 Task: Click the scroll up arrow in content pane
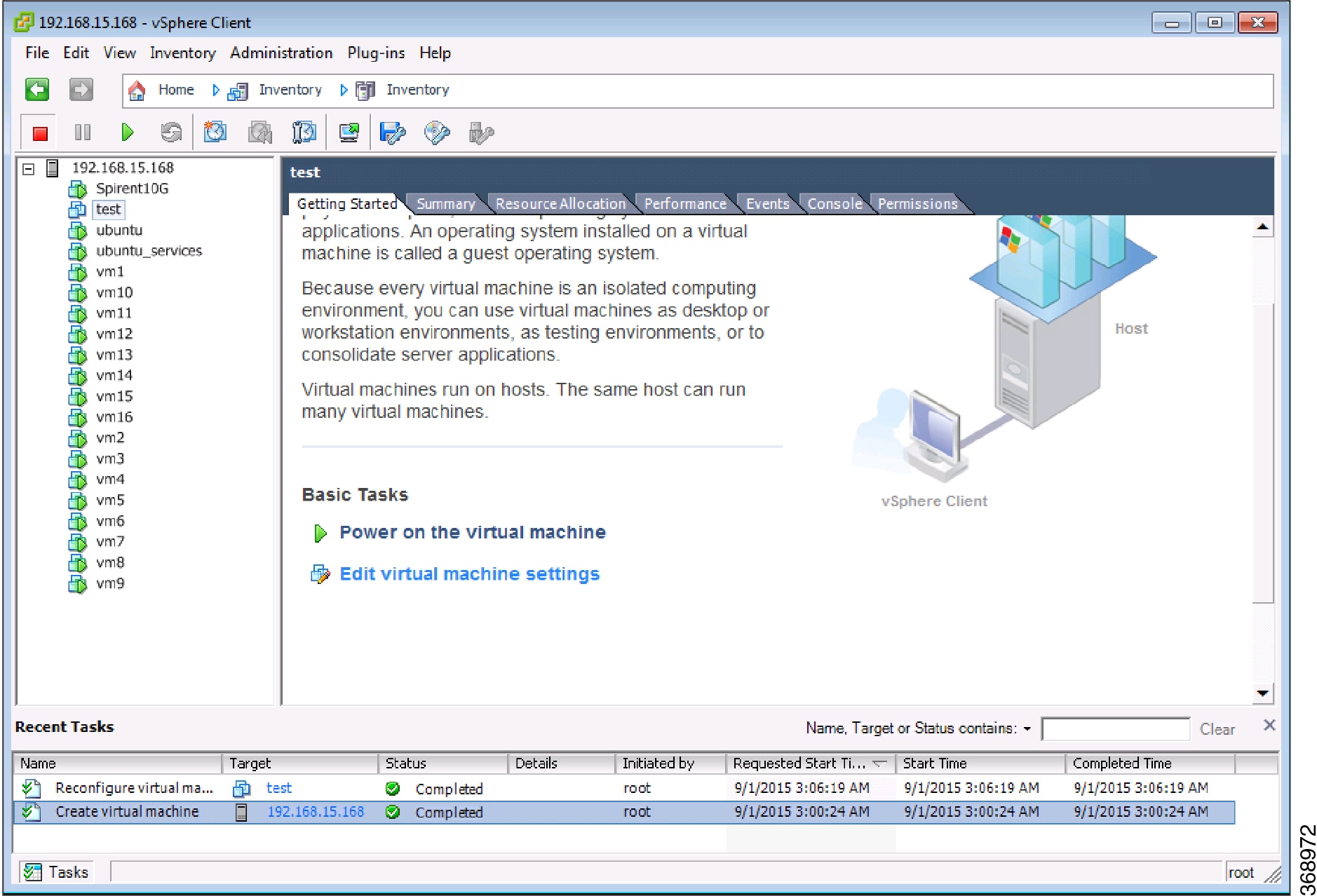pyautogui.click(x=1262, y=226)
